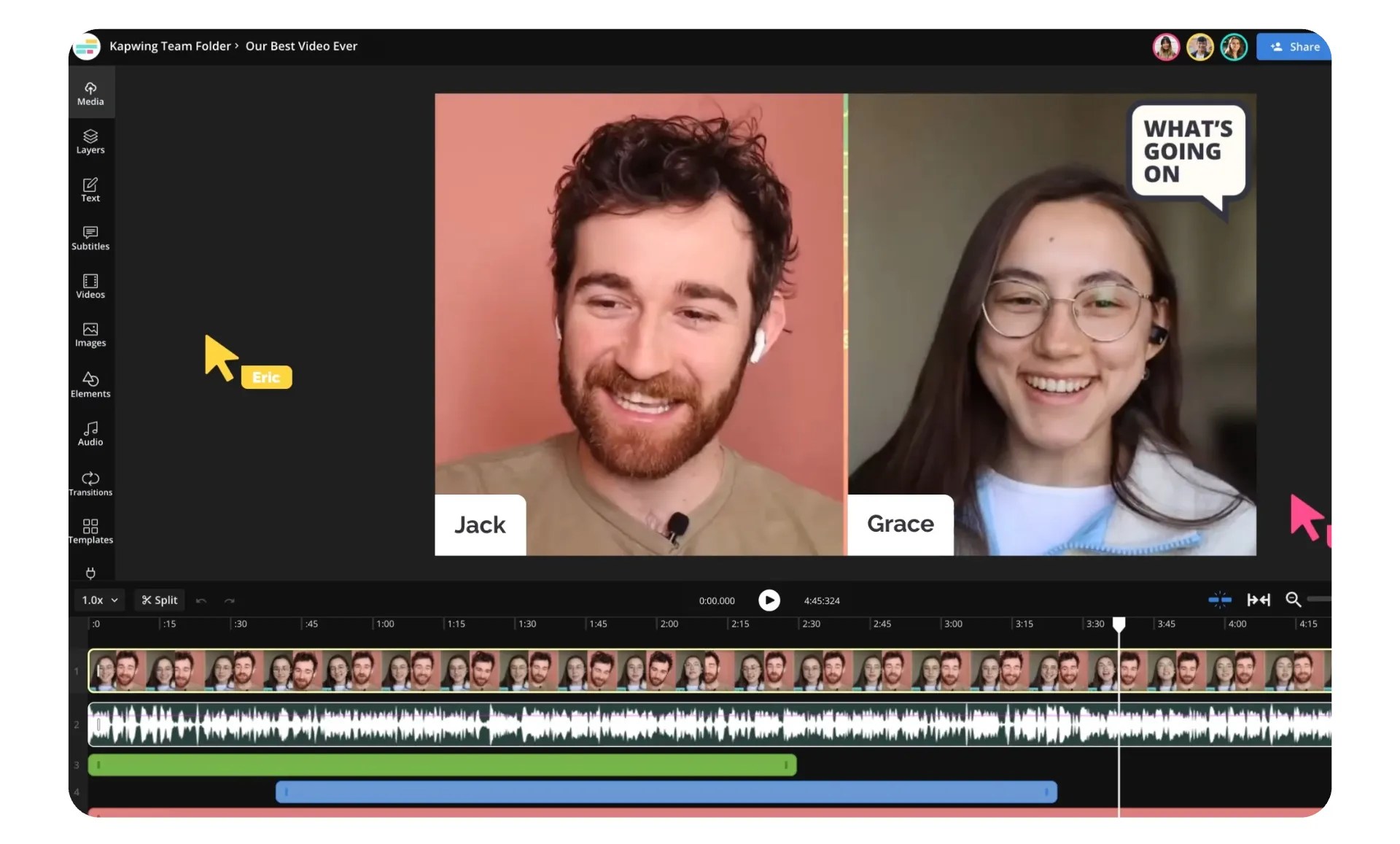This screenshot has height=844, width=1400.
Task: Open the Subtitles panel
Action: [90, 238]
